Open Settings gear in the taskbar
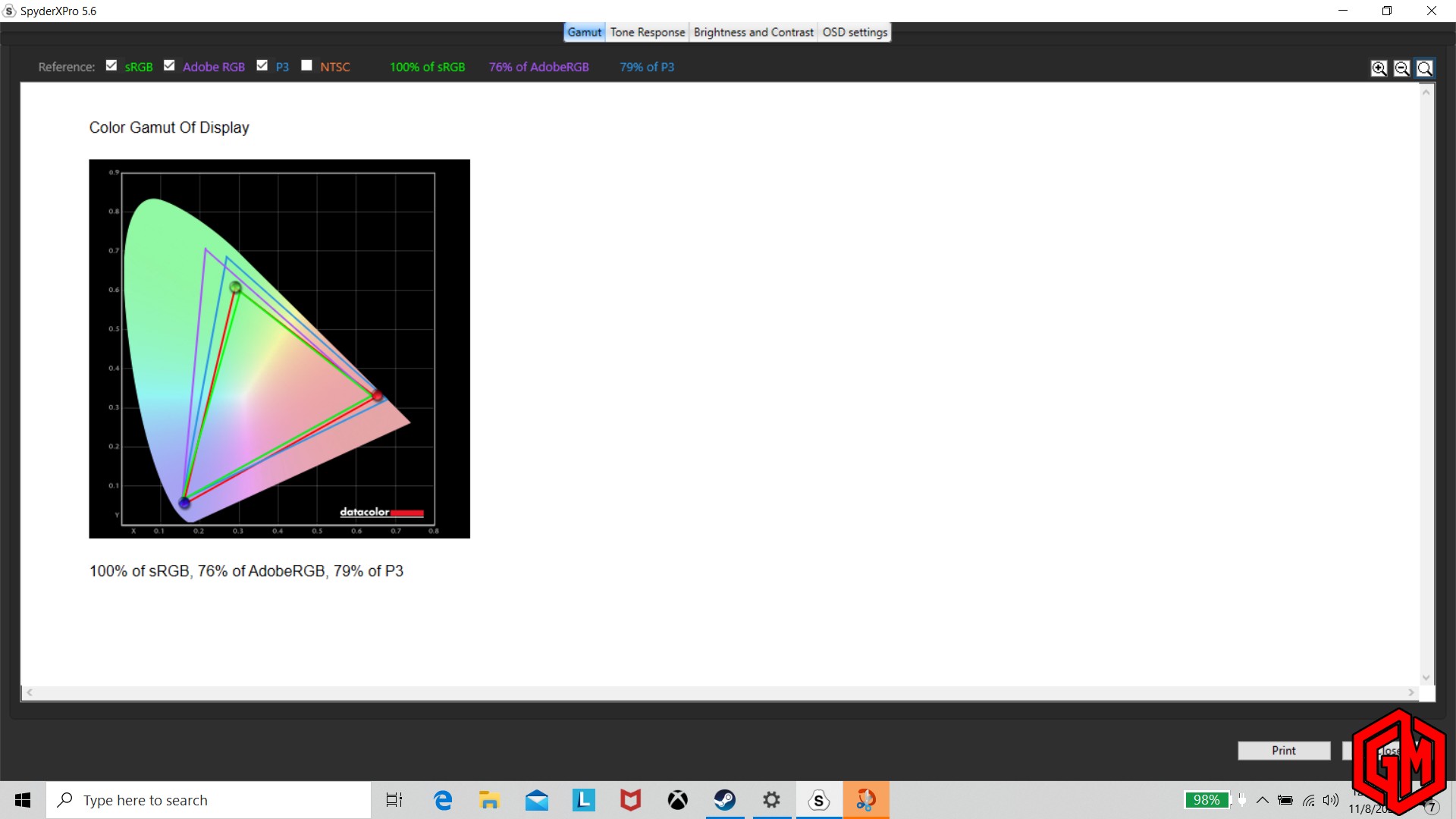 click(772, 800)
